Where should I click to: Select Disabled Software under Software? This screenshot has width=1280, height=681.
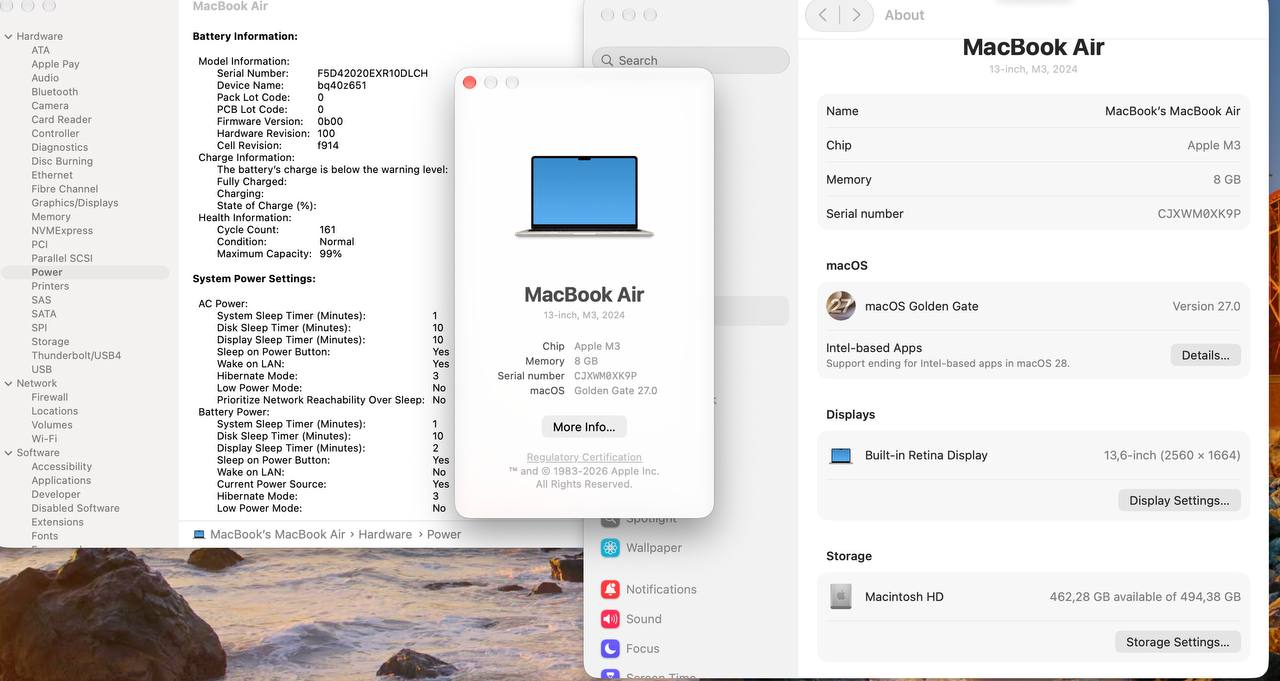75,508
